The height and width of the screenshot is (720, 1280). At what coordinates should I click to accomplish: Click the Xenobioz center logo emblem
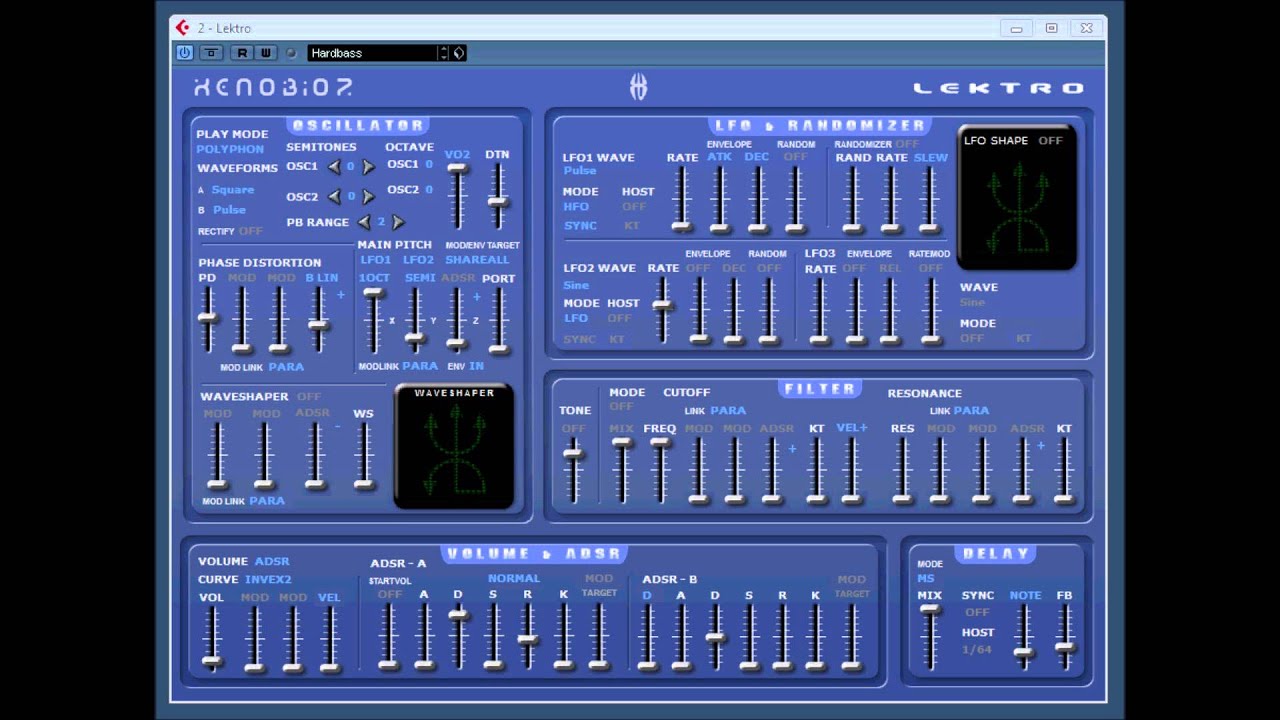click(x=638, y=88)
